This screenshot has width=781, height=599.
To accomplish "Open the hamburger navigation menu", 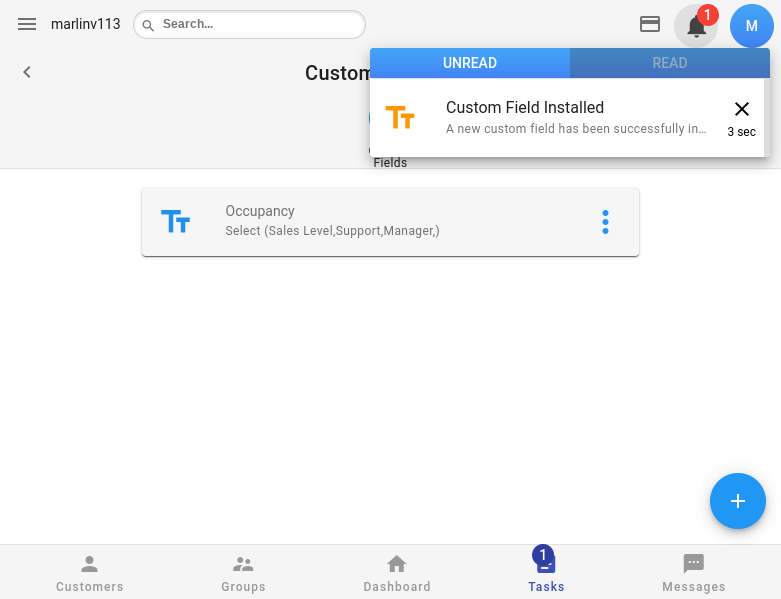I will 27,24.
